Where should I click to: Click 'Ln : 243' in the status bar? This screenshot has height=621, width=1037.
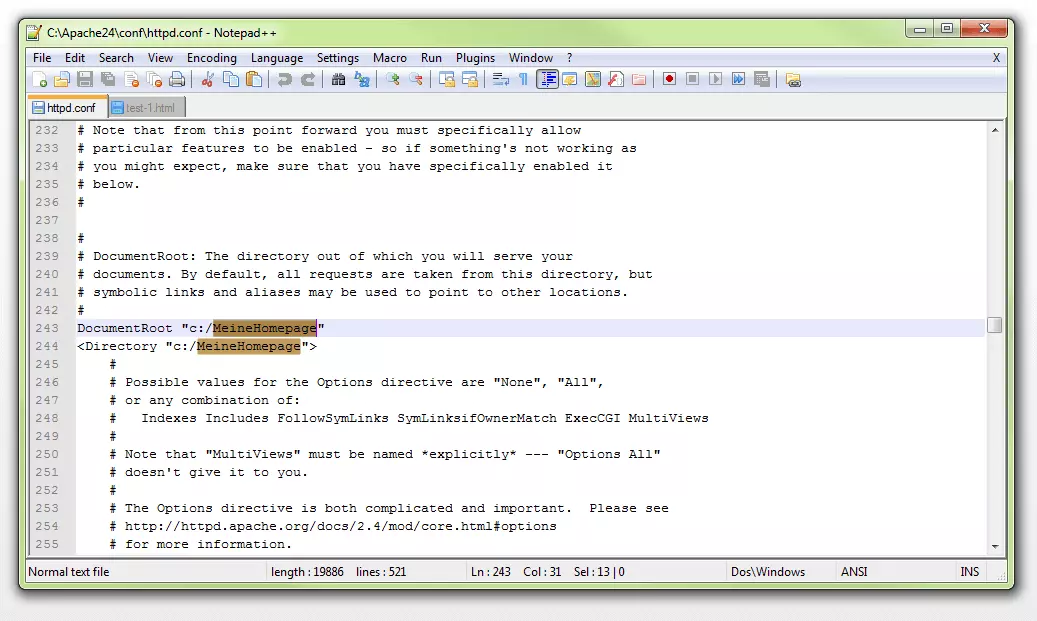[491, 571]
